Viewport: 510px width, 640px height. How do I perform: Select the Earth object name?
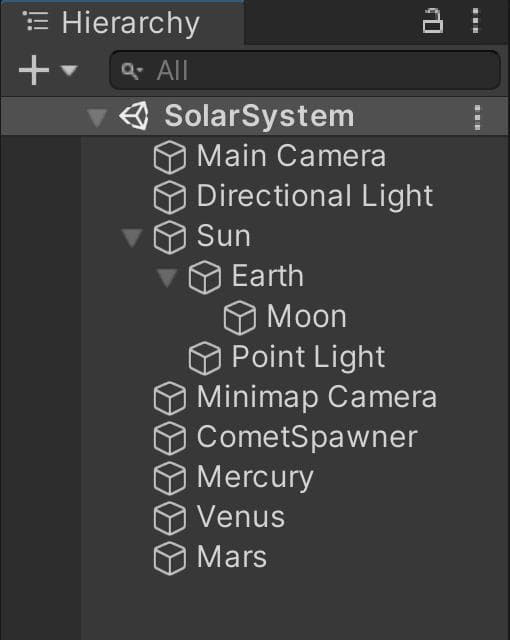pyautogui.click(x=268, y=276)
